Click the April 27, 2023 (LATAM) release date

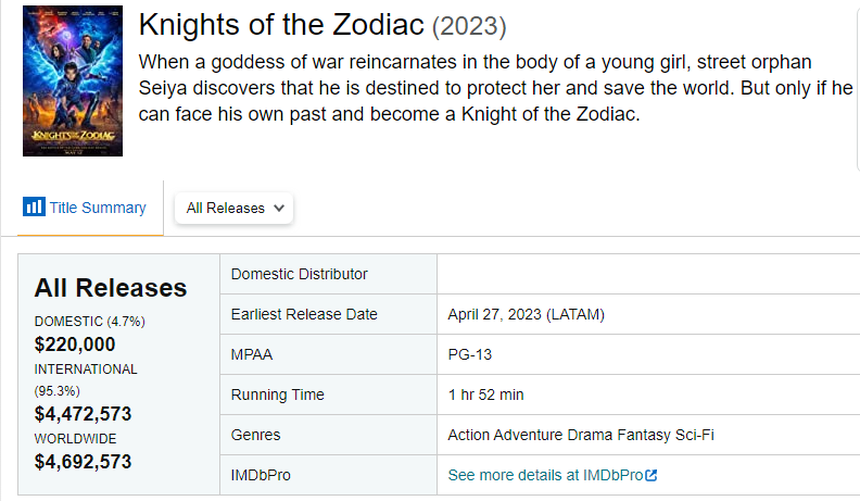(x=526, y=314)
